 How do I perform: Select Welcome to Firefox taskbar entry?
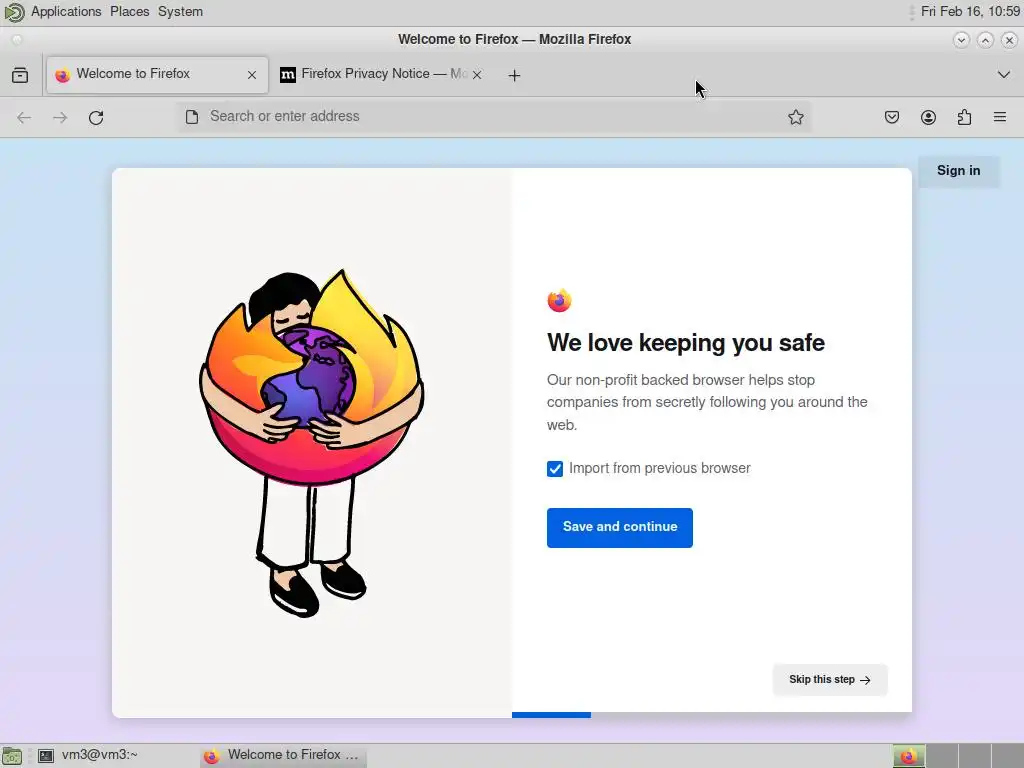(x=283, y=756)
